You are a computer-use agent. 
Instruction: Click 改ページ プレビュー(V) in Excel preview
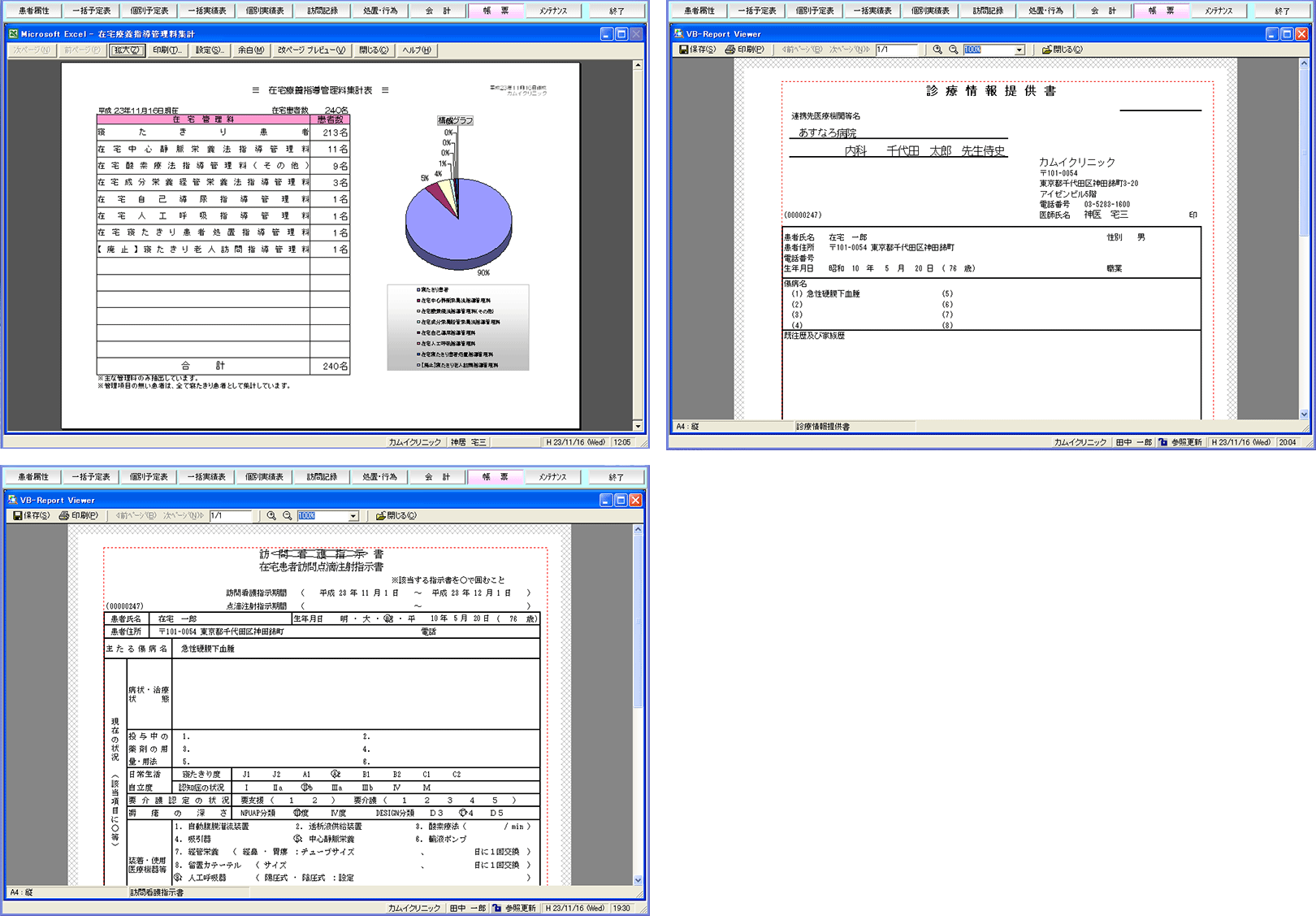click(x=312, y=50)
